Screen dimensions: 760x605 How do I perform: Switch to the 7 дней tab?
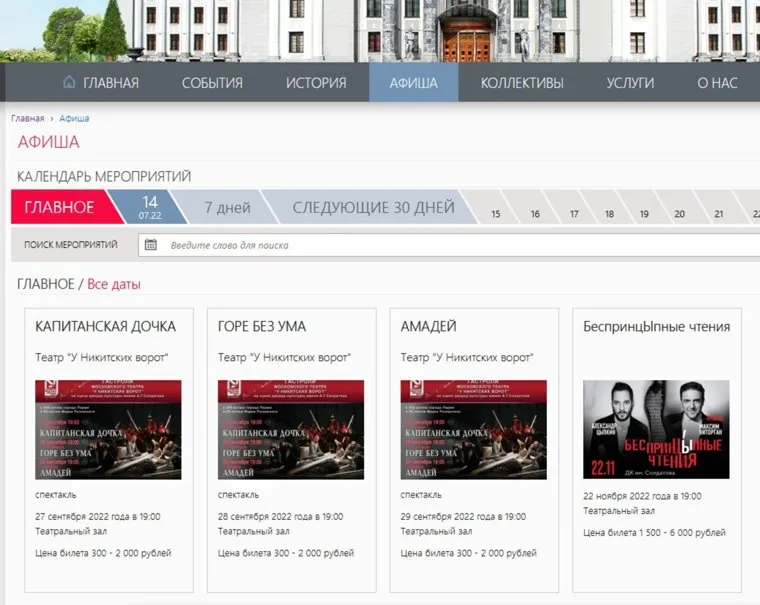pos(227,208)
